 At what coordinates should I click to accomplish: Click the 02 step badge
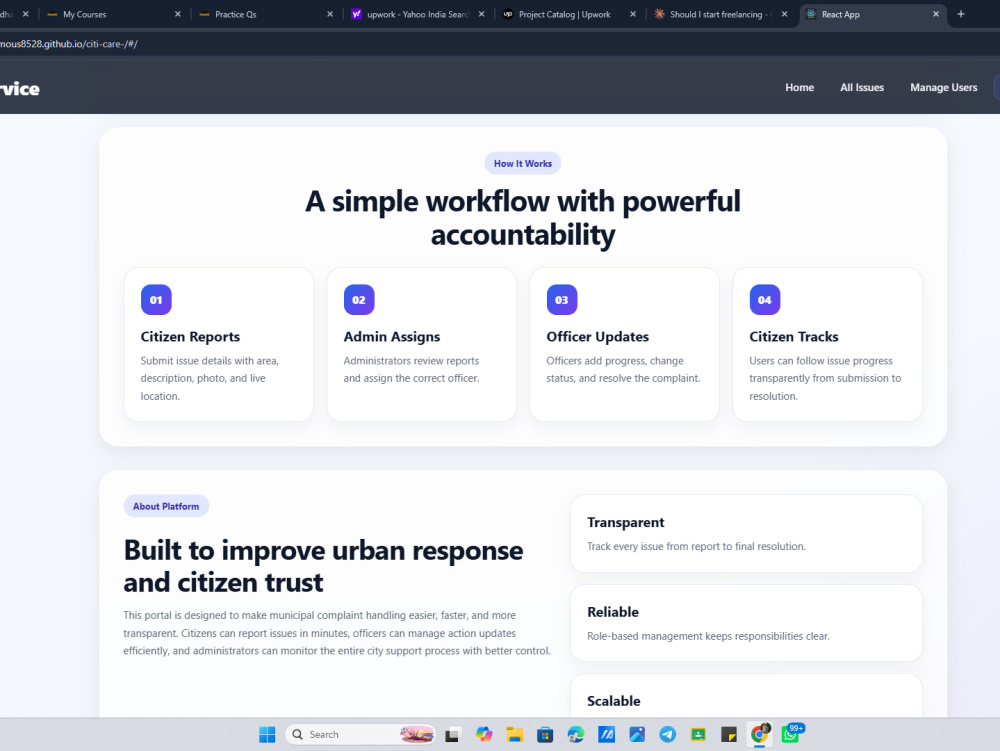359,300
